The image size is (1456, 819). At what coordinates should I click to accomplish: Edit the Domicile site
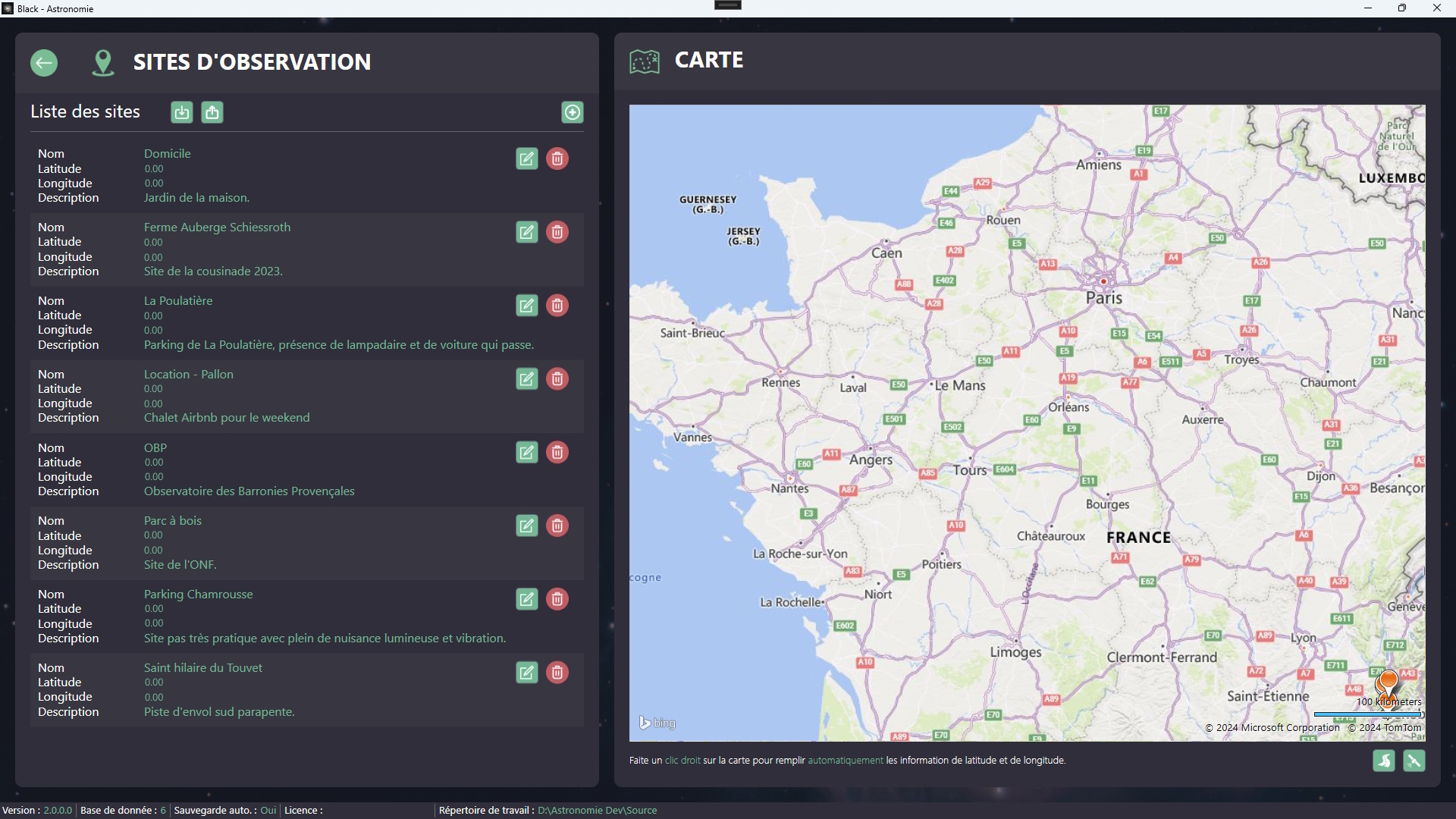click(526, 158)
